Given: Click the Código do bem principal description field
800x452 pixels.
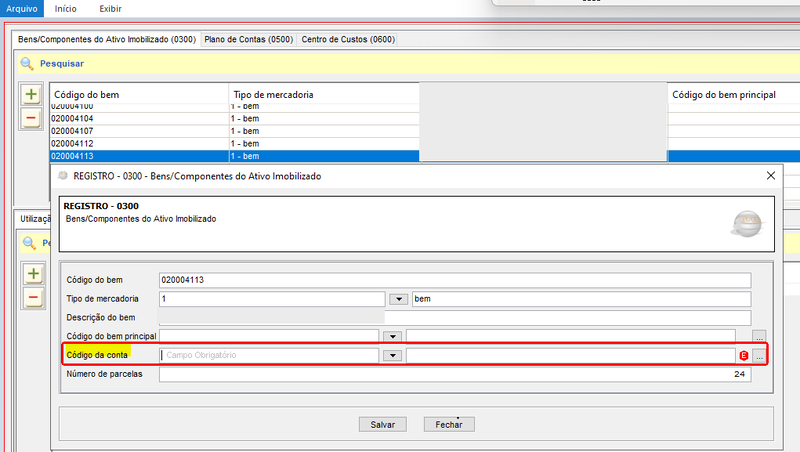Looking at the screenshot, I should (571, 336).
